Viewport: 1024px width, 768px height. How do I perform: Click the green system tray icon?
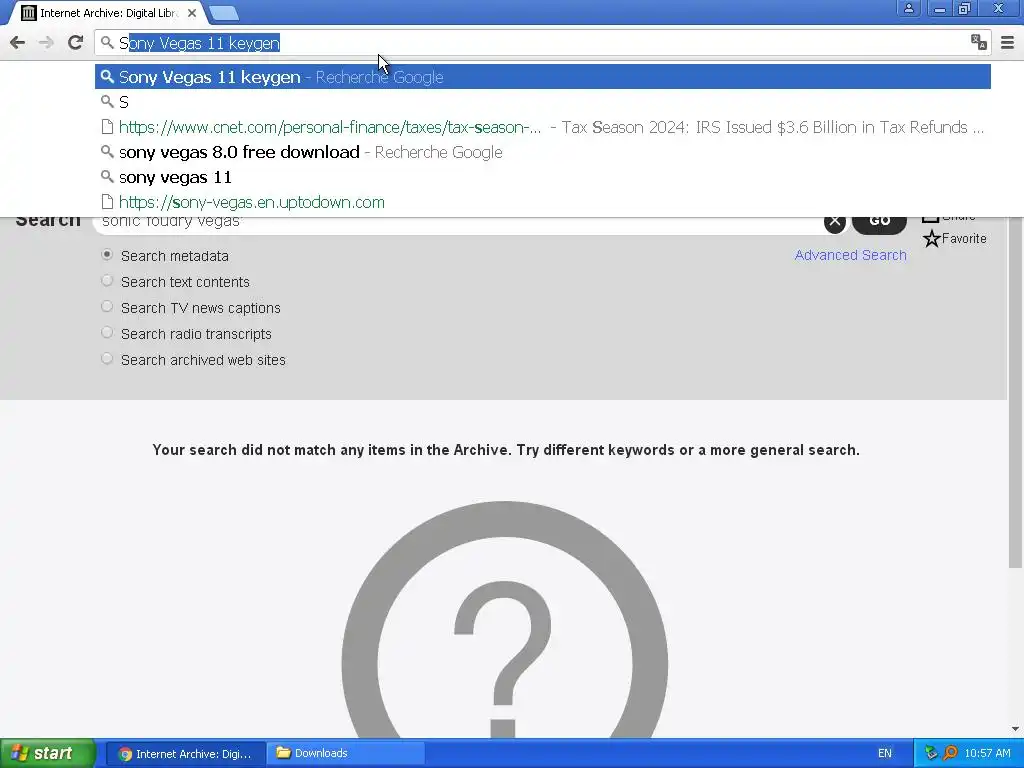(x=931, y=754)
